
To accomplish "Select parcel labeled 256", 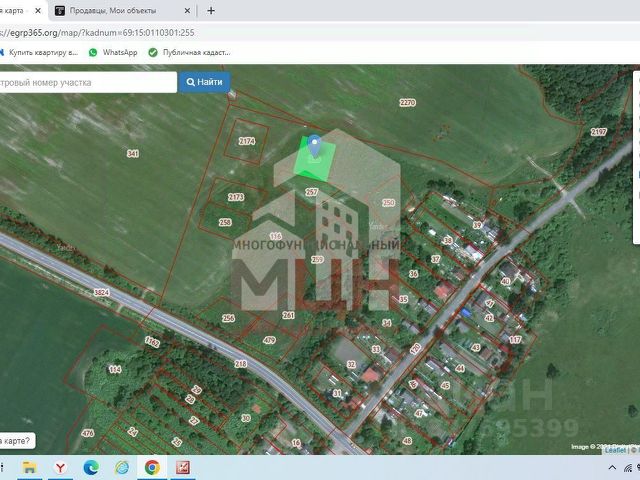I will (228, 318).
